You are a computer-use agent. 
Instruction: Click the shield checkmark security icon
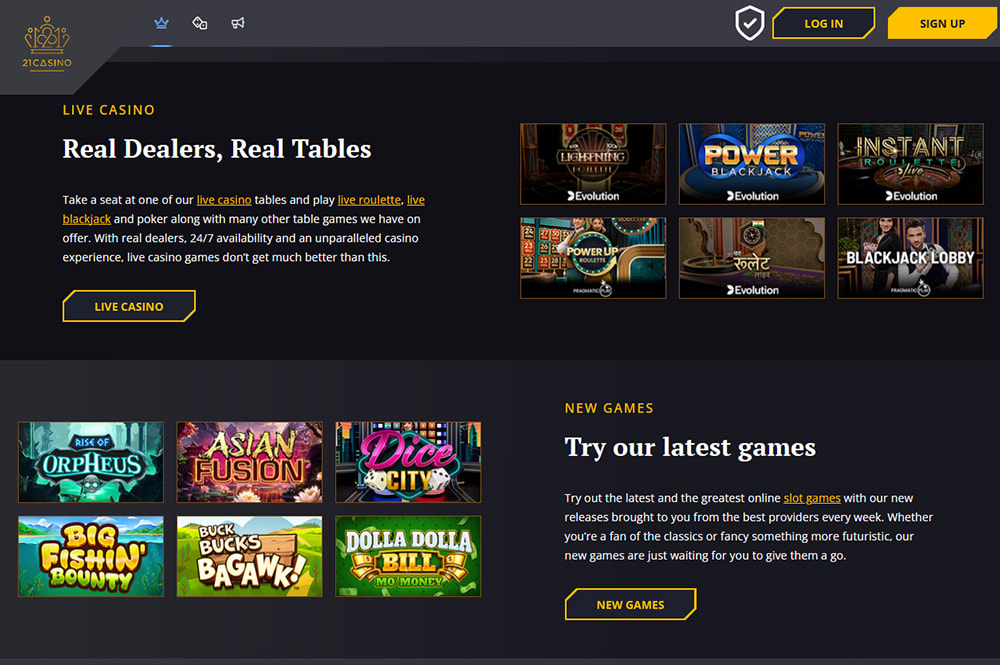pos(749,23)
